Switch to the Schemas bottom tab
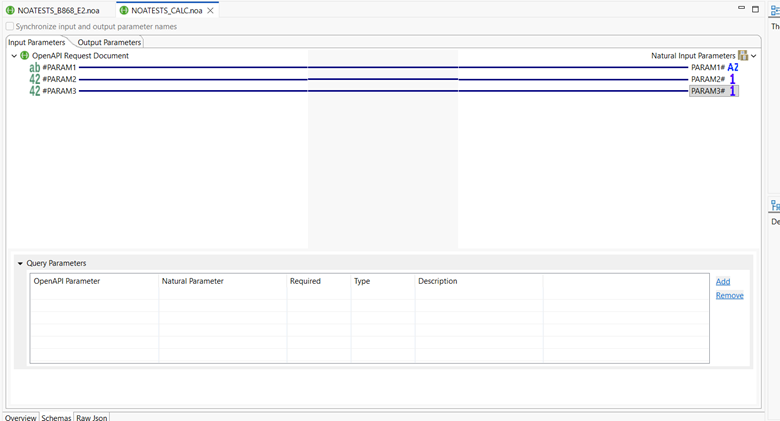This screenshot has width=780, height=421. [x=56, y=417]
